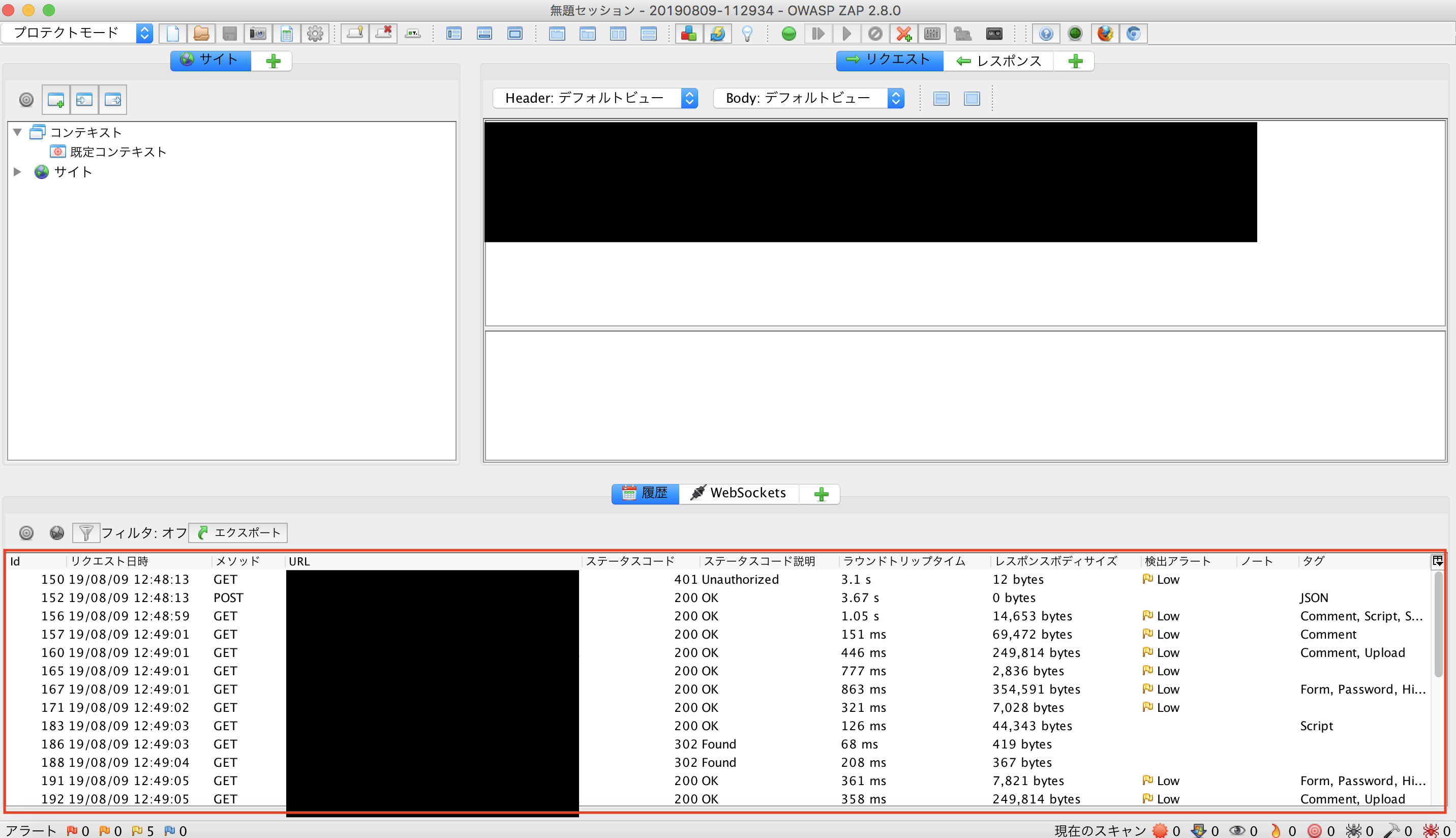Switch to the レスポンス tab
The width and height of the screenshot is (1456, 838).
(x=998, y=61)
